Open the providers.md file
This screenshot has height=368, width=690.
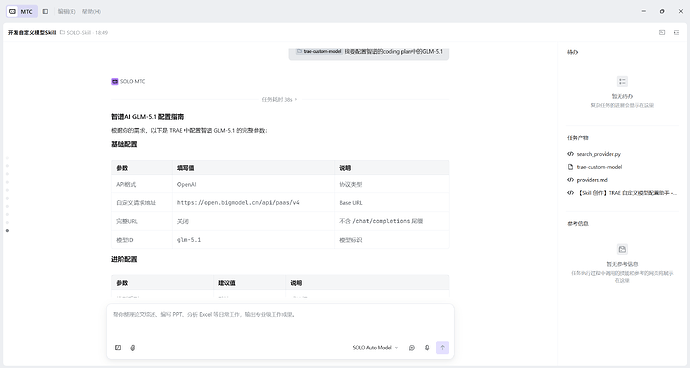coord(592,180)
